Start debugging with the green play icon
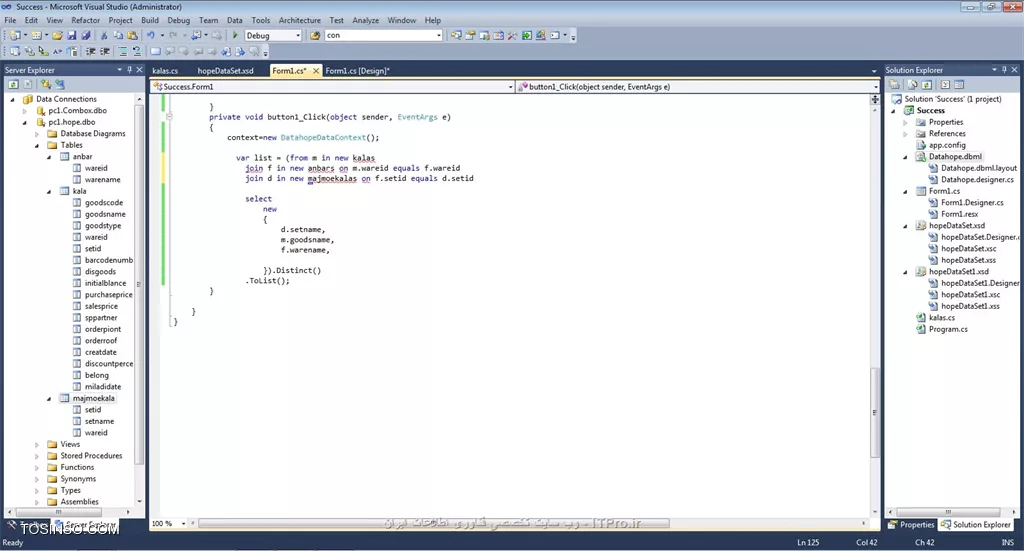The height and width of the screenshot is (551, 1024). pyautogui.click(x=235, y=35)
